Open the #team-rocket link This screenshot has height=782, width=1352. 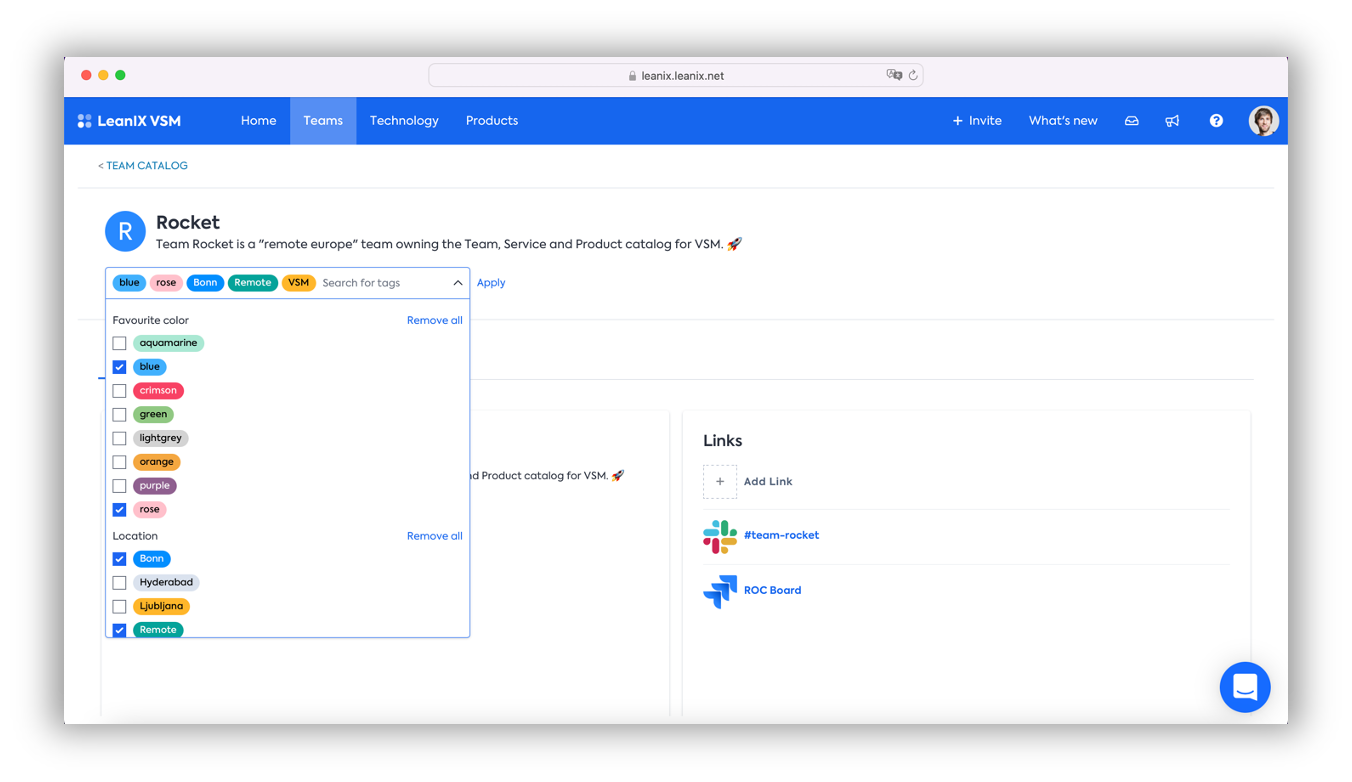(781, 536)
